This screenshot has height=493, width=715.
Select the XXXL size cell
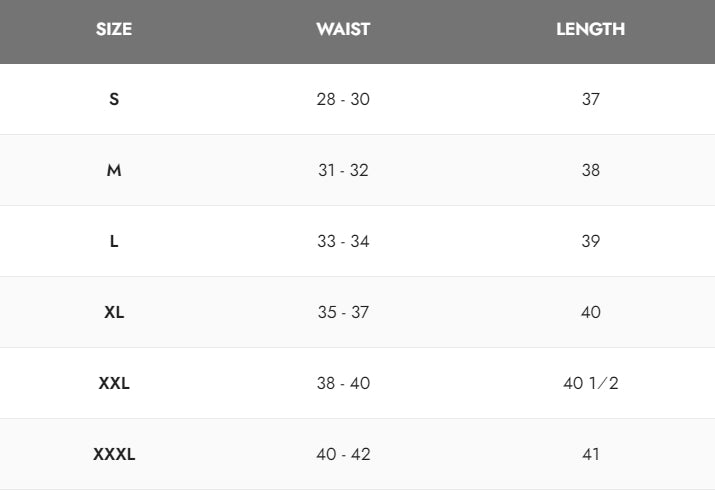pos(114,454)
